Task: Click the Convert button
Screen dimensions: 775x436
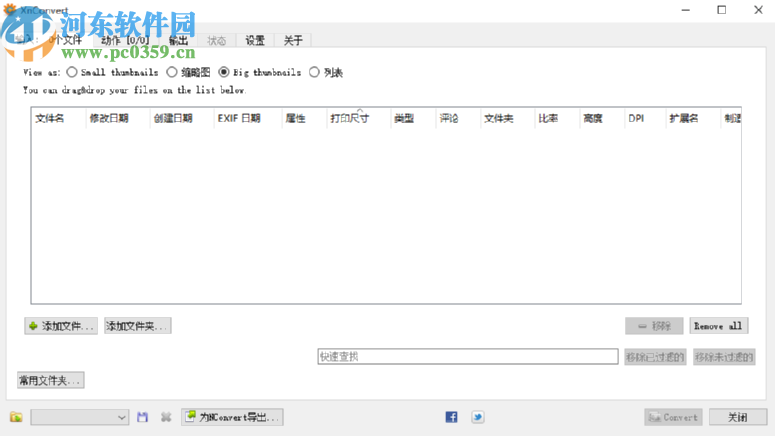Action: pos(674,417)
